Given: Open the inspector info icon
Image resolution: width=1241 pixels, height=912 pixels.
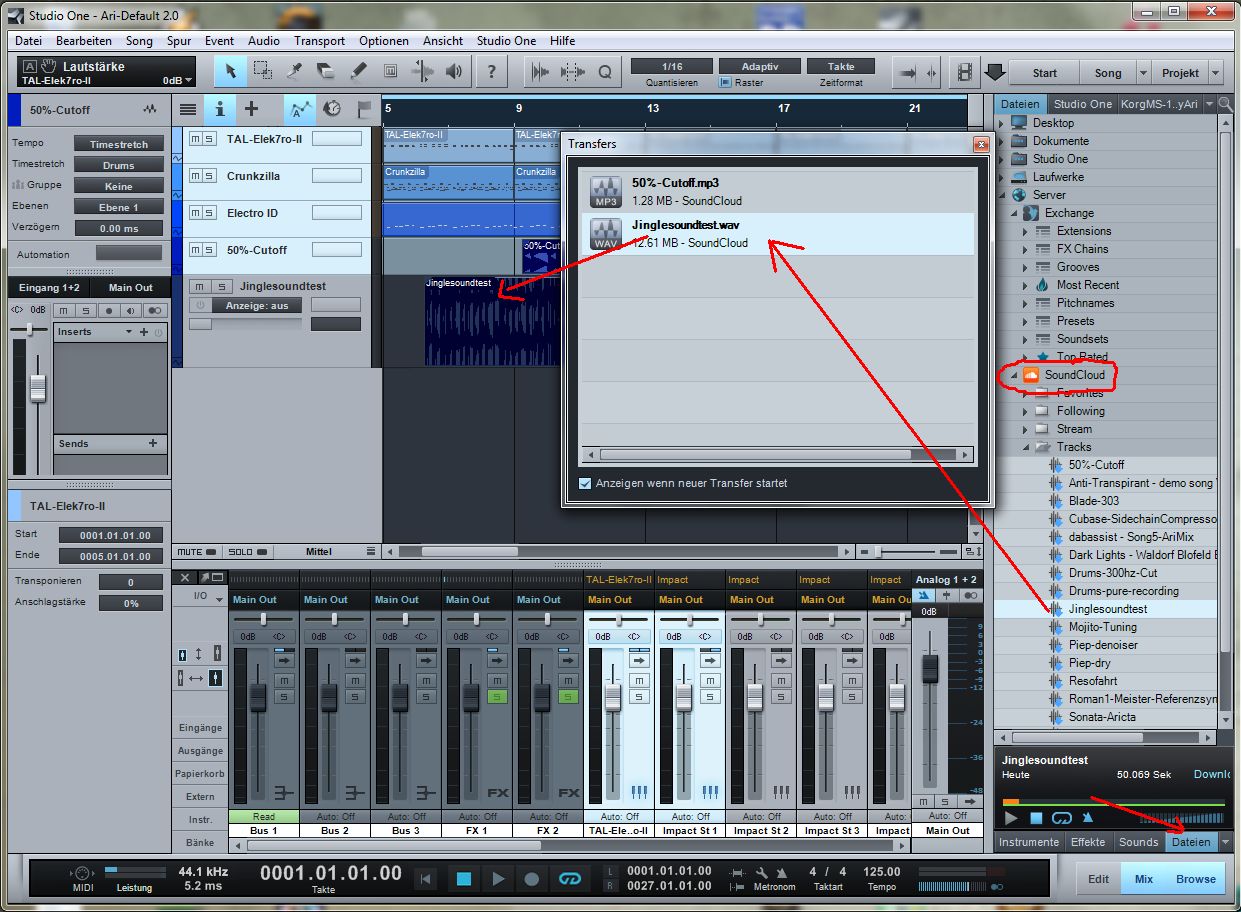Looking at the screenshot, I should tap(219, 109).
